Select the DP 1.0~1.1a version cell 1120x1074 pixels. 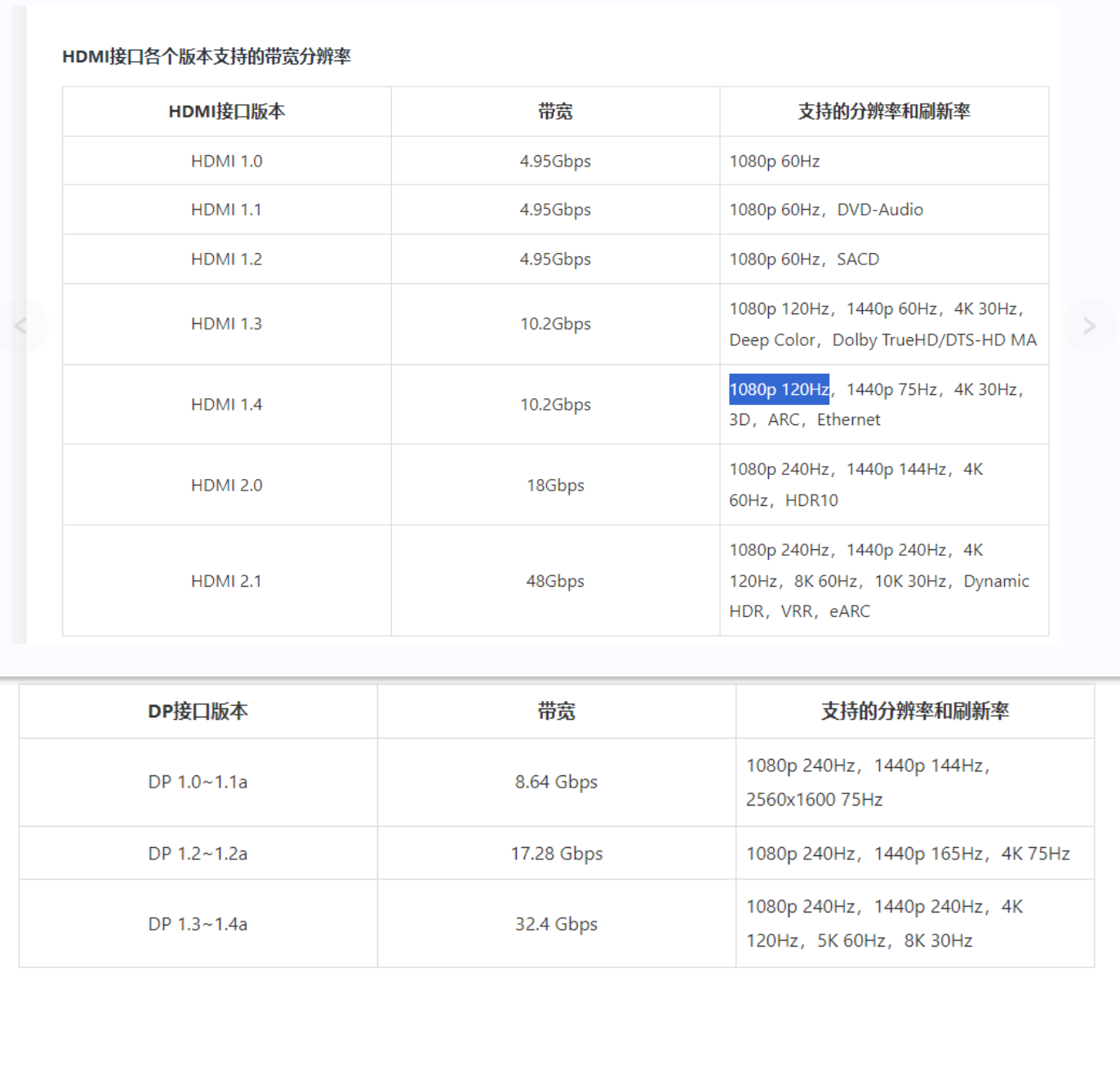198,782
